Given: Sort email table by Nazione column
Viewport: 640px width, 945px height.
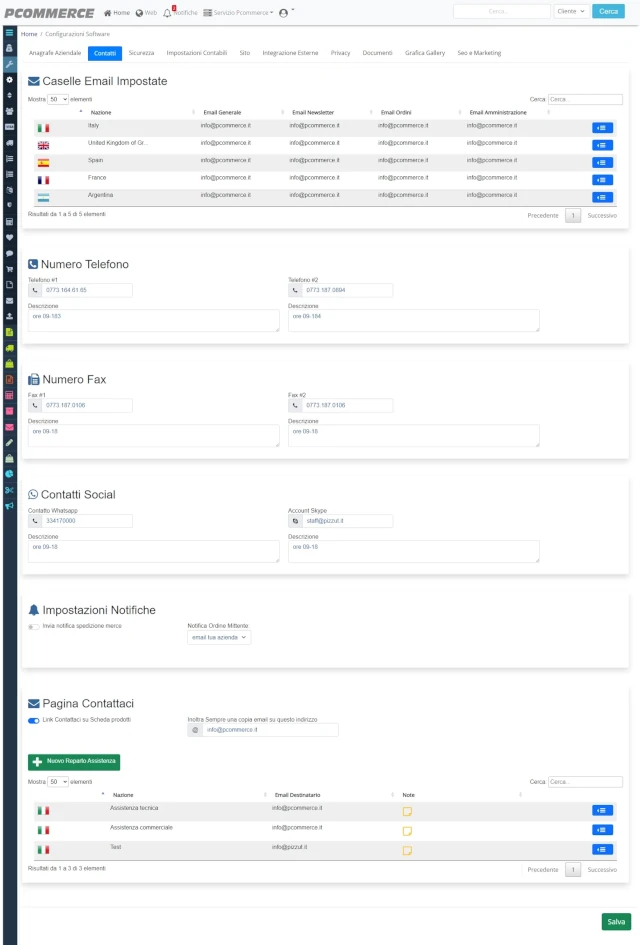Looking at the screenshot, I should (101, 113).
